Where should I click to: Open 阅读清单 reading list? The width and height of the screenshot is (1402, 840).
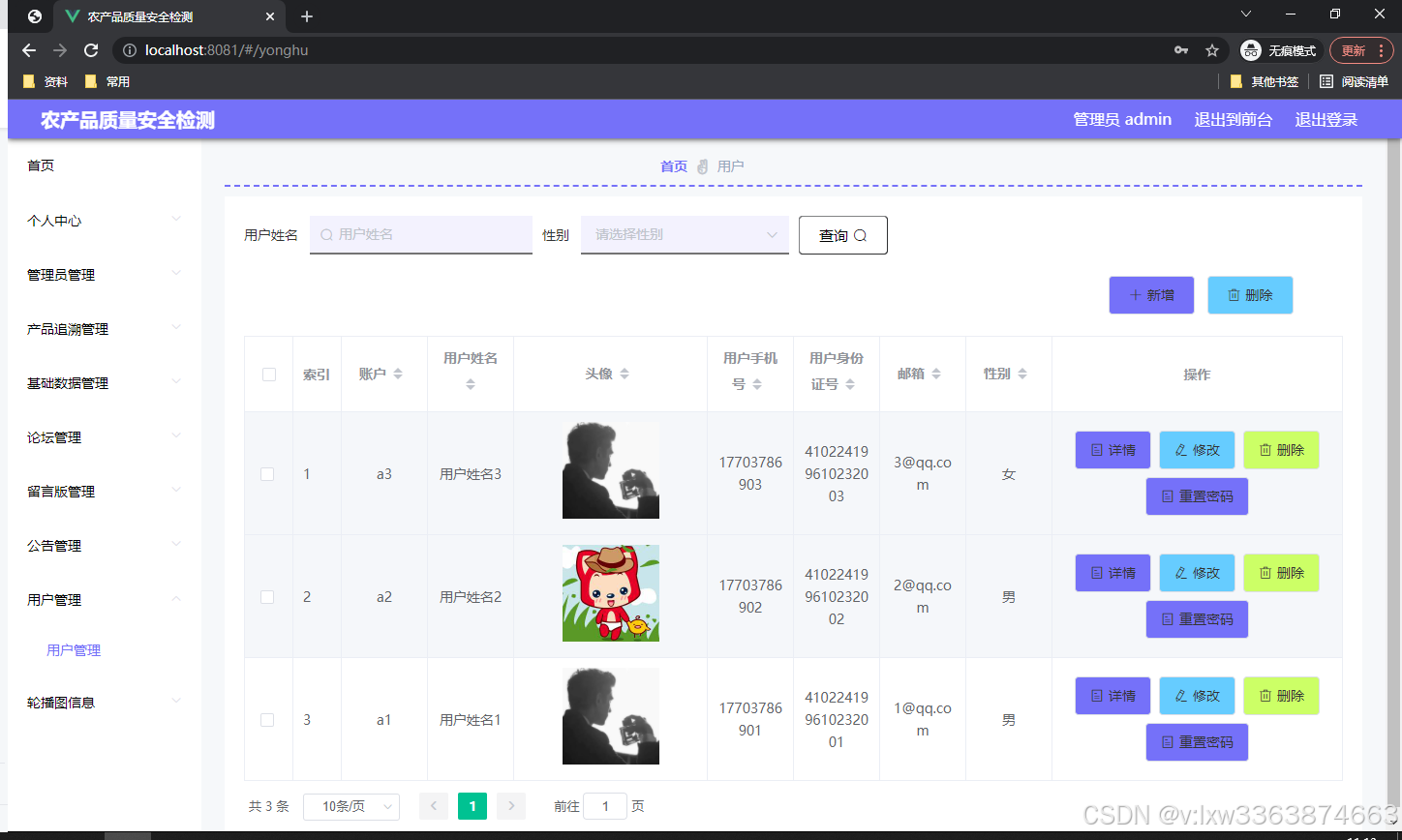[x=1354, y=81]
